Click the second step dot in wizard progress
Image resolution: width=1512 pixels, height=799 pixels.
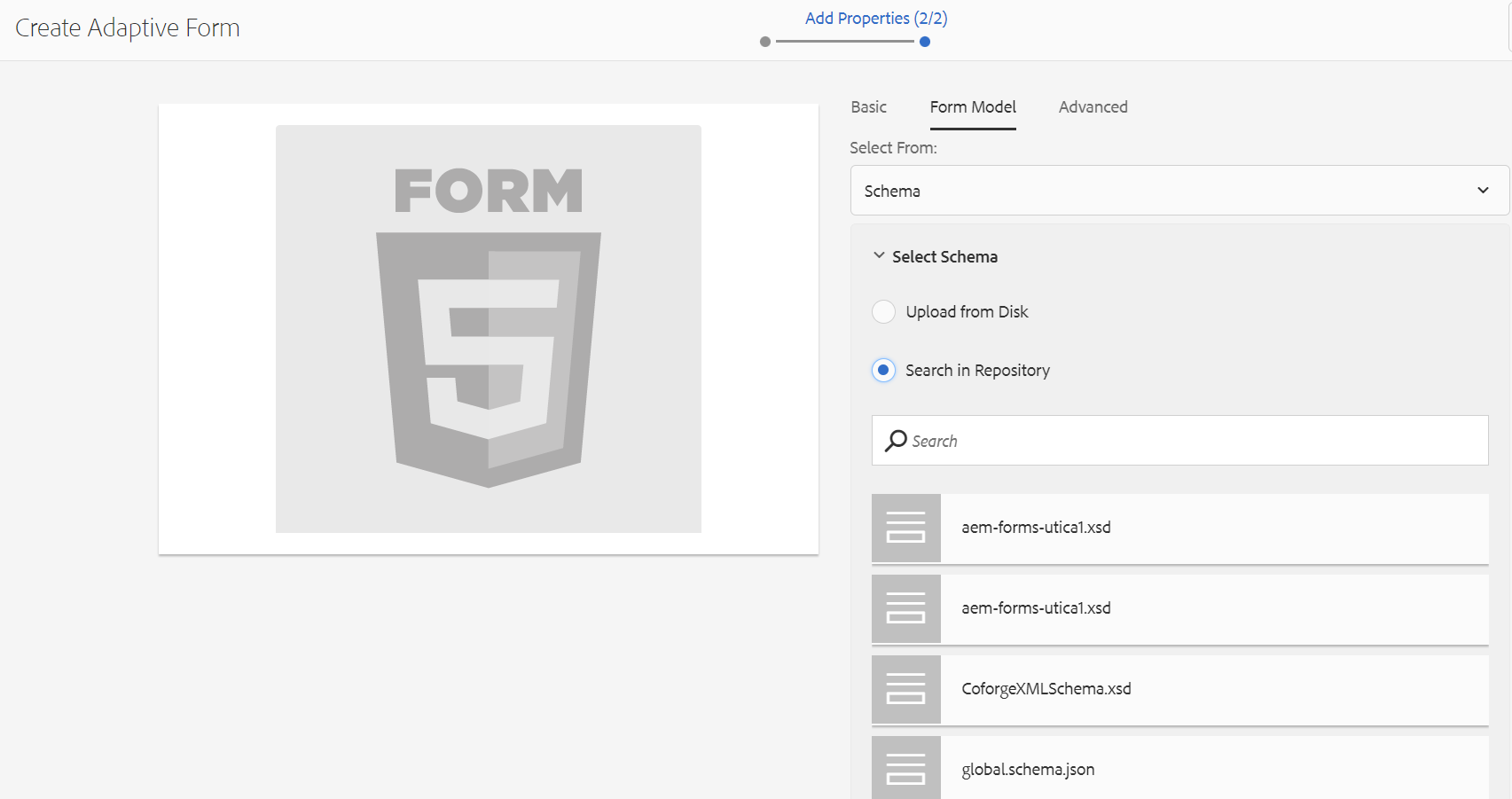click(x=925, y=42)
